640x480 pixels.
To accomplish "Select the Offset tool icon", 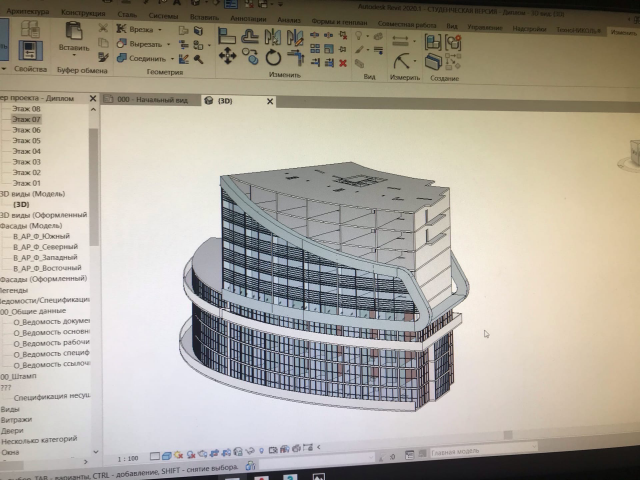I will point(250,36).
